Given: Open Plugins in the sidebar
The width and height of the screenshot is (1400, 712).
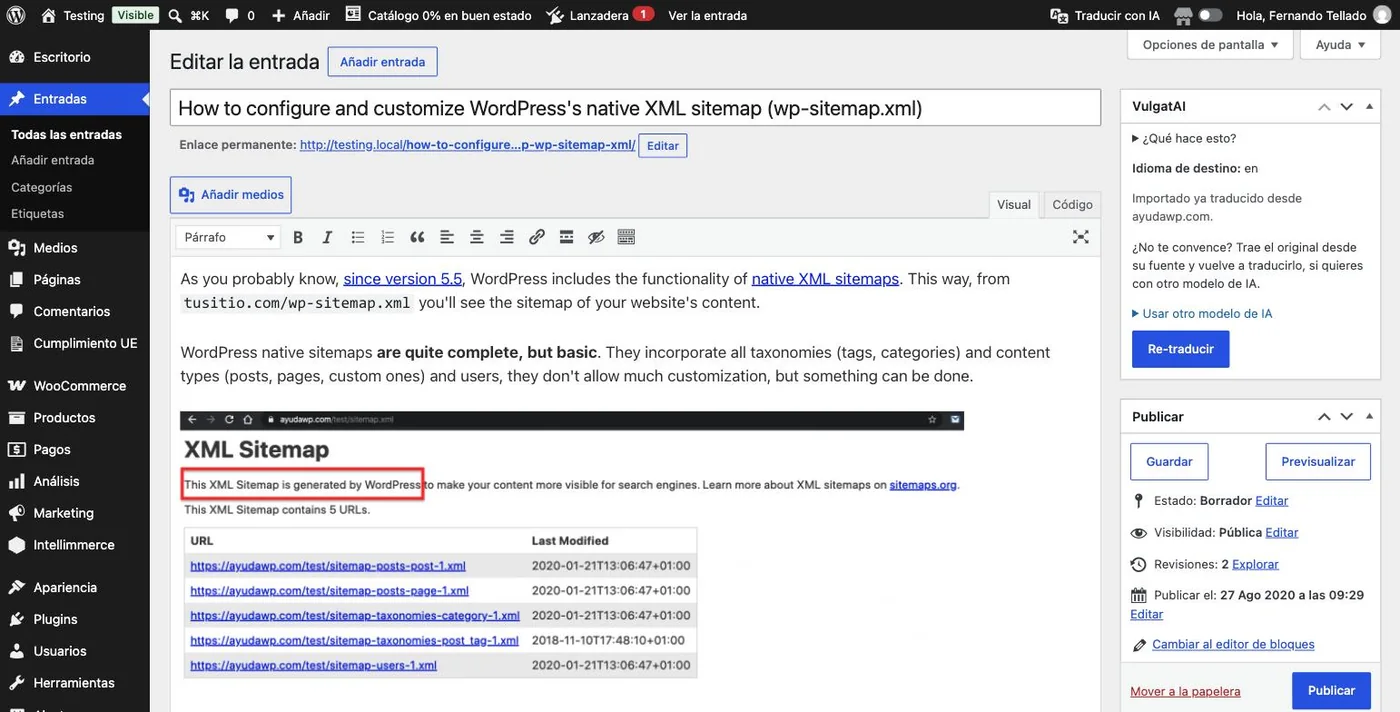Looking at the screenshot, I should [75, 619].
